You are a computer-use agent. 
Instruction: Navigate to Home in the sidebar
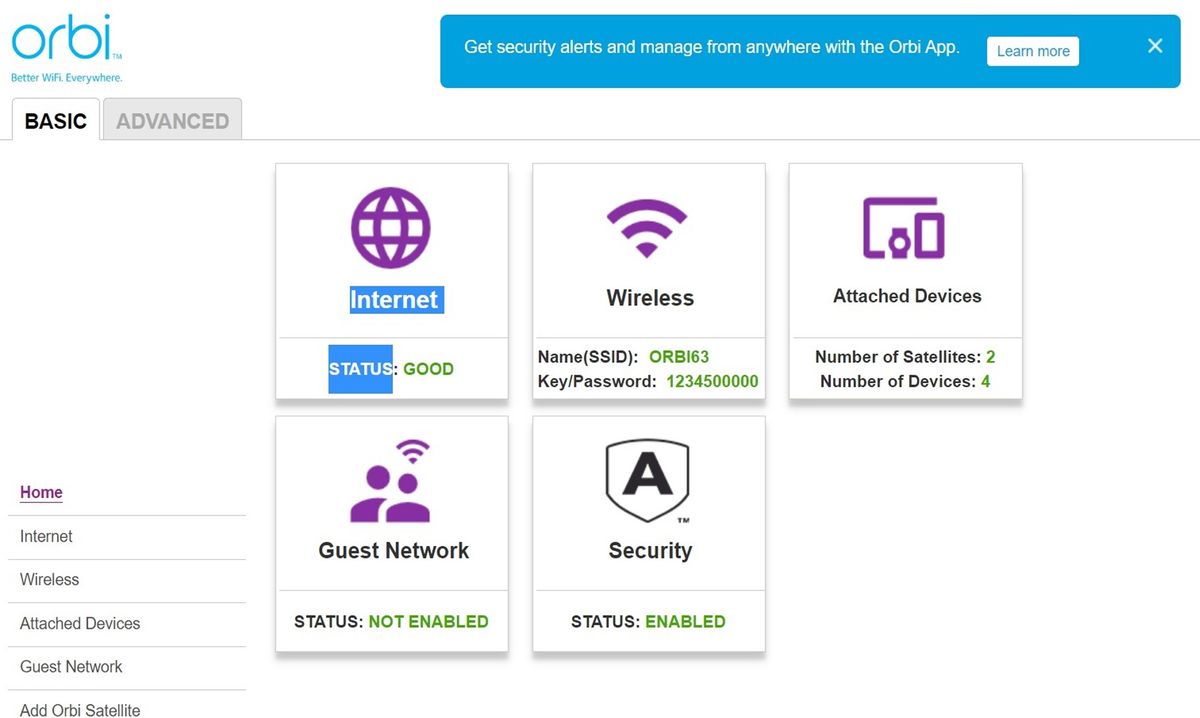pos(41,492)
